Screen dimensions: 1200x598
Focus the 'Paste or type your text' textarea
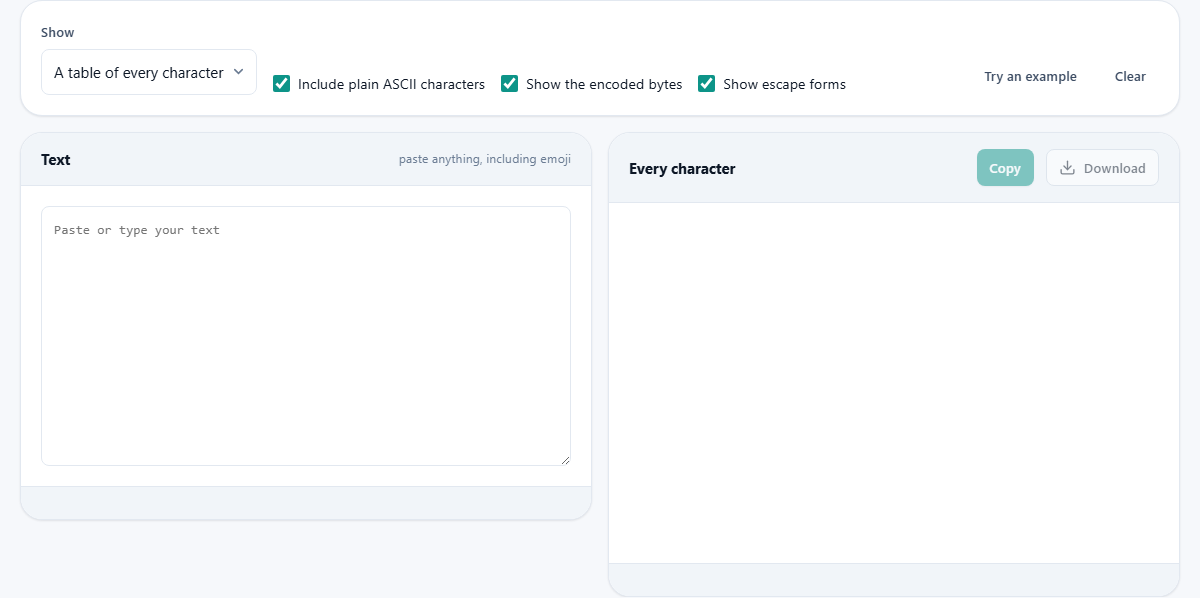pyautogui.click(x=306, y=336)
